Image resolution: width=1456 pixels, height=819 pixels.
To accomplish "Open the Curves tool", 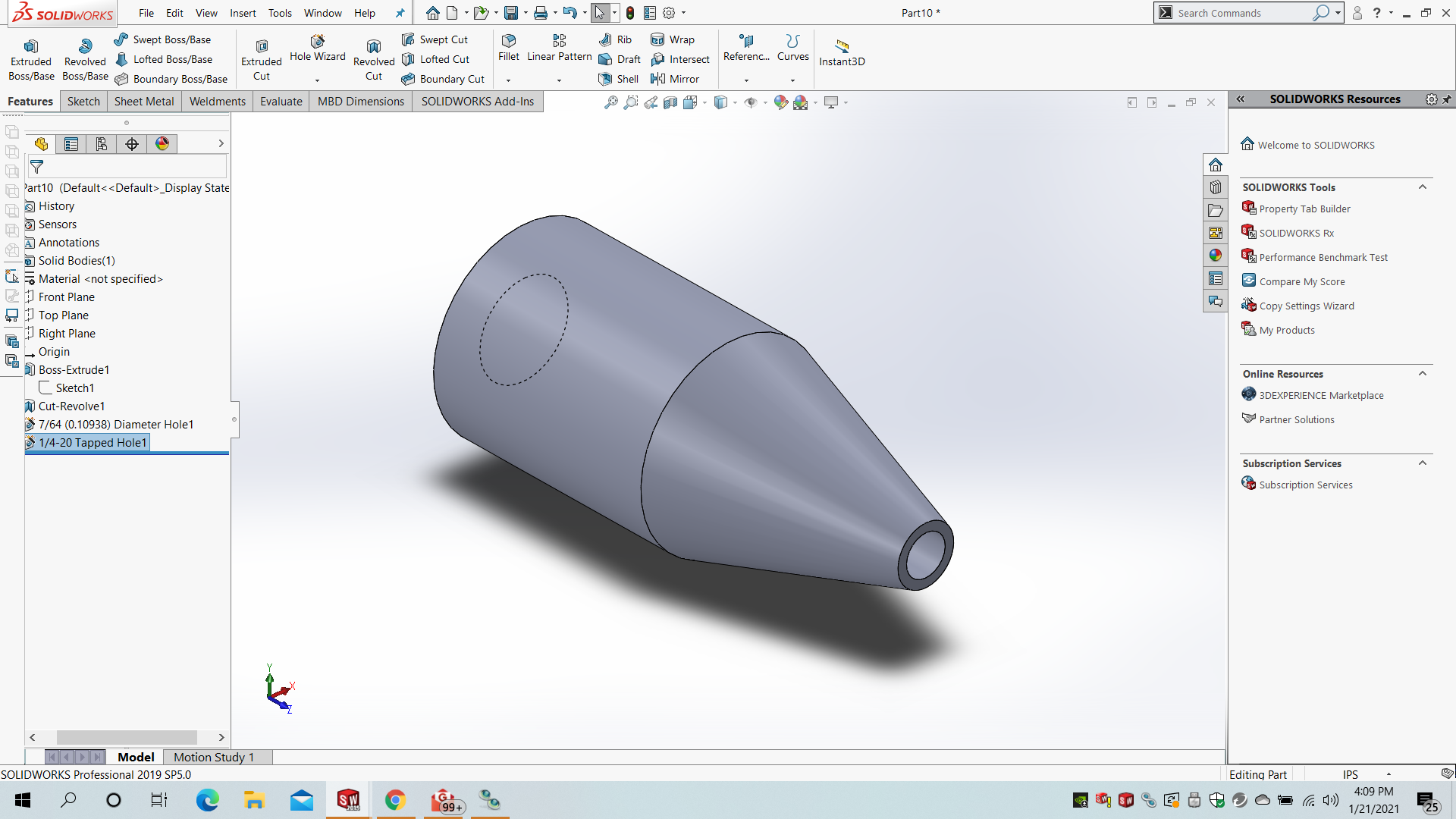I will pyautogui.click(x=793, y=48).
